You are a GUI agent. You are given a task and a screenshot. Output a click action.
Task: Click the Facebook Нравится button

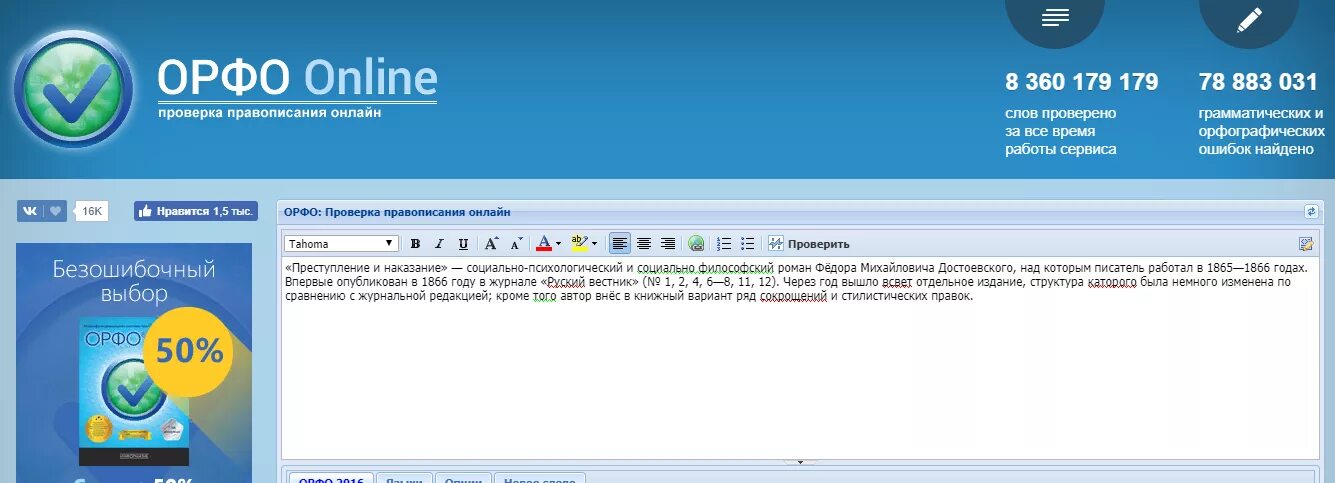click(x=196, y=211)
